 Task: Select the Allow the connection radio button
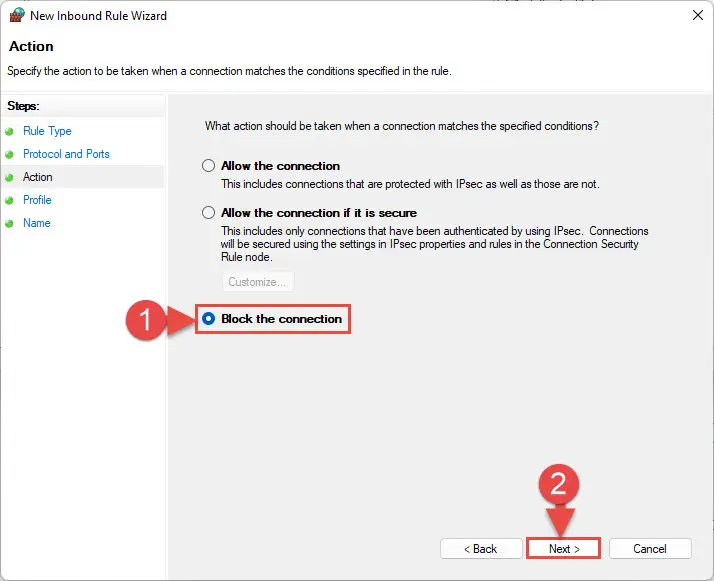(x=208, y=165)
